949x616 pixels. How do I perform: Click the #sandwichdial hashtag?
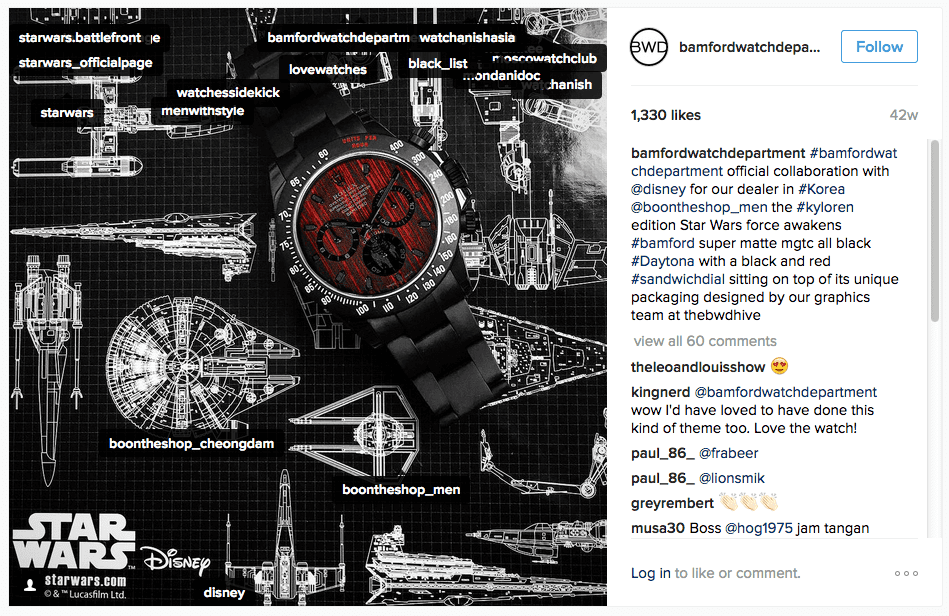coord(677,279)
